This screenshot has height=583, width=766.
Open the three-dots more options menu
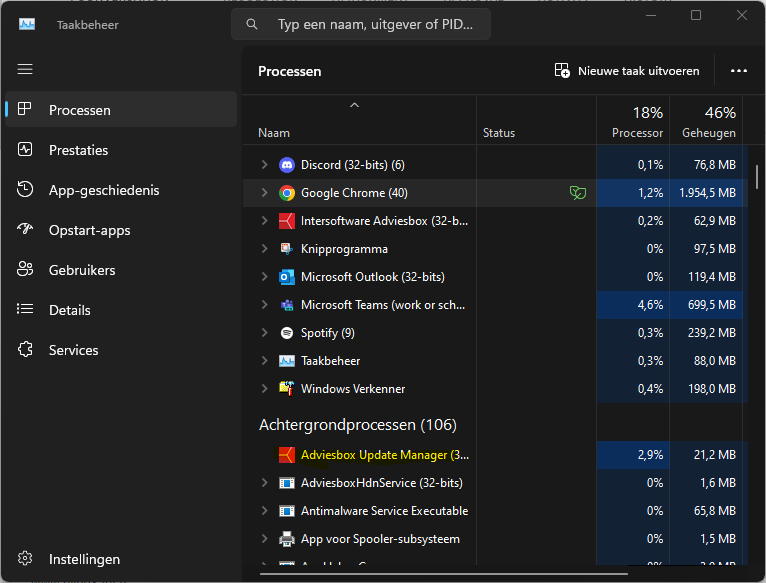(739, 71)
